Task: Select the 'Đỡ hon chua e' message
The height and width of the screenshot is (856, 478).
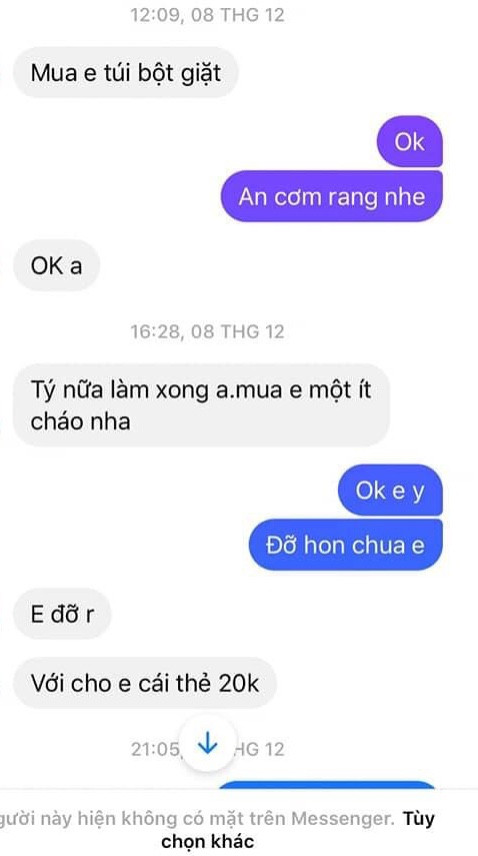Action: (346, 545)
